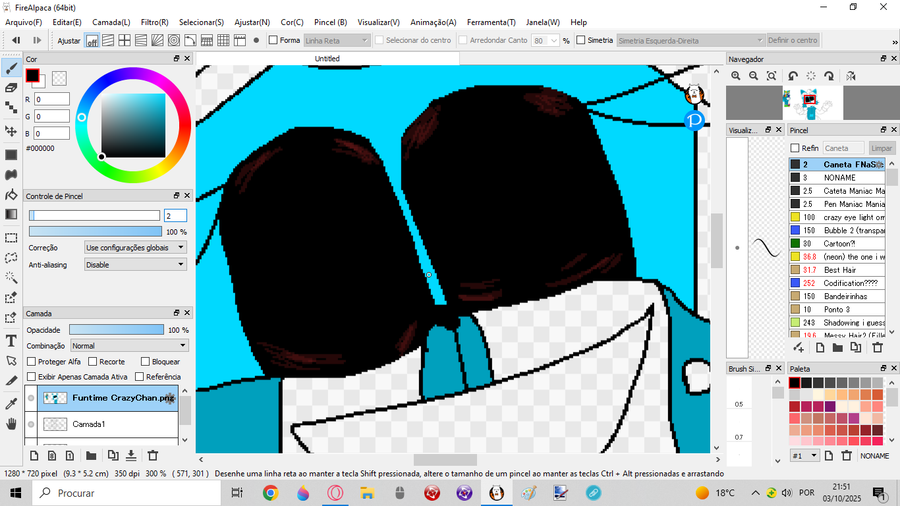Select the Bandeirinhas brush

837,297
